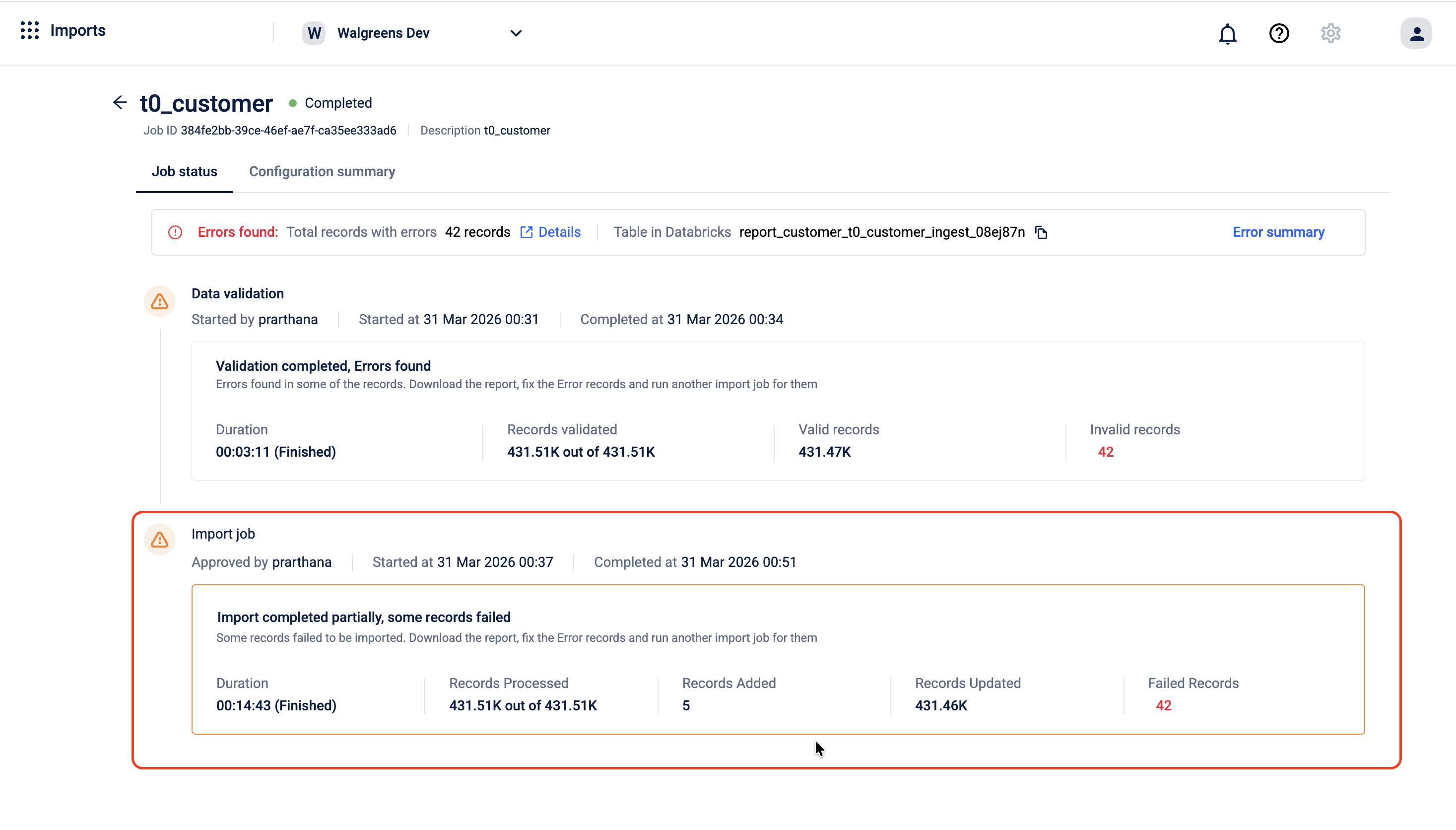Click the Walgreens Dev W badge
Image resolution: width=1456 pixels, height=830 pixels.
coord(314,33)
